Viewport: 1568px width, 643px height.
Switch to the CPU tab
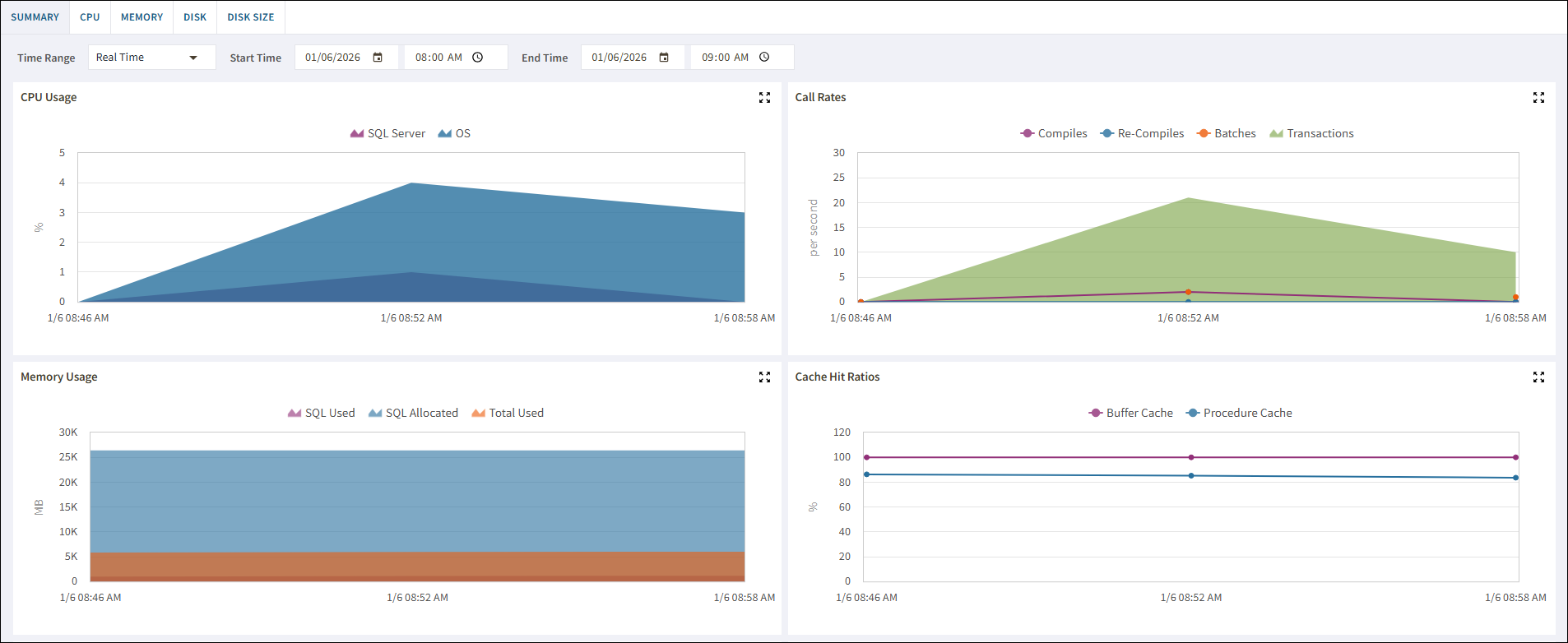pos(90,17)
